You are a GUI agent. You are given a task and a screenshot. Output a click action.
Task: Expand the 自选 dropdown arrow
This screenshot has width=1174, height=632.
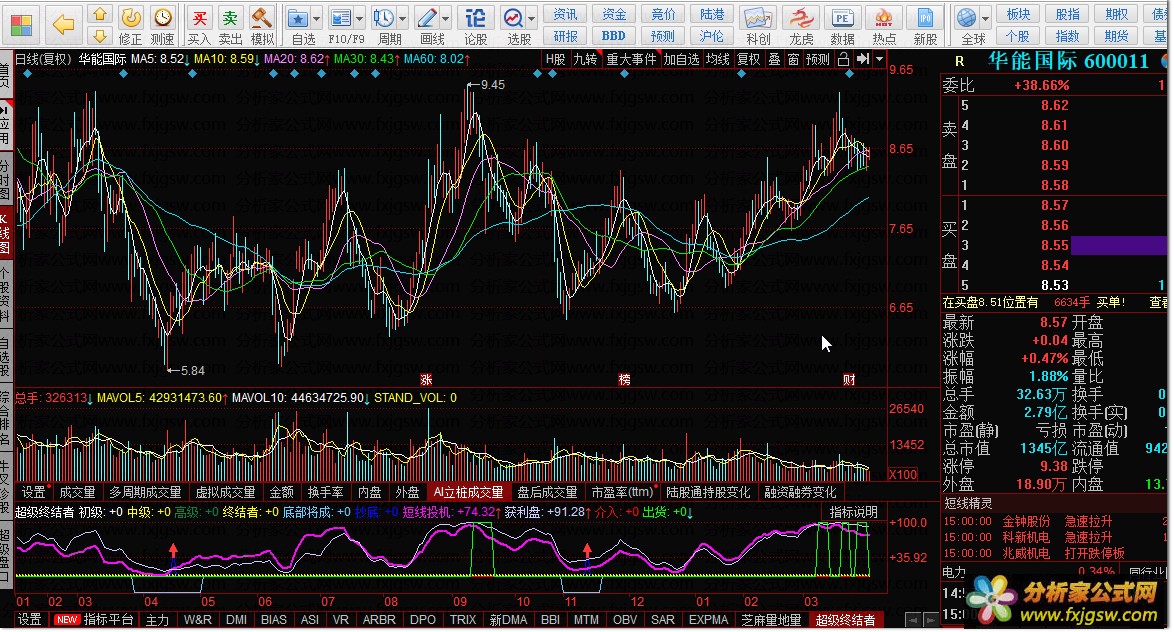[x=317, y=18]
